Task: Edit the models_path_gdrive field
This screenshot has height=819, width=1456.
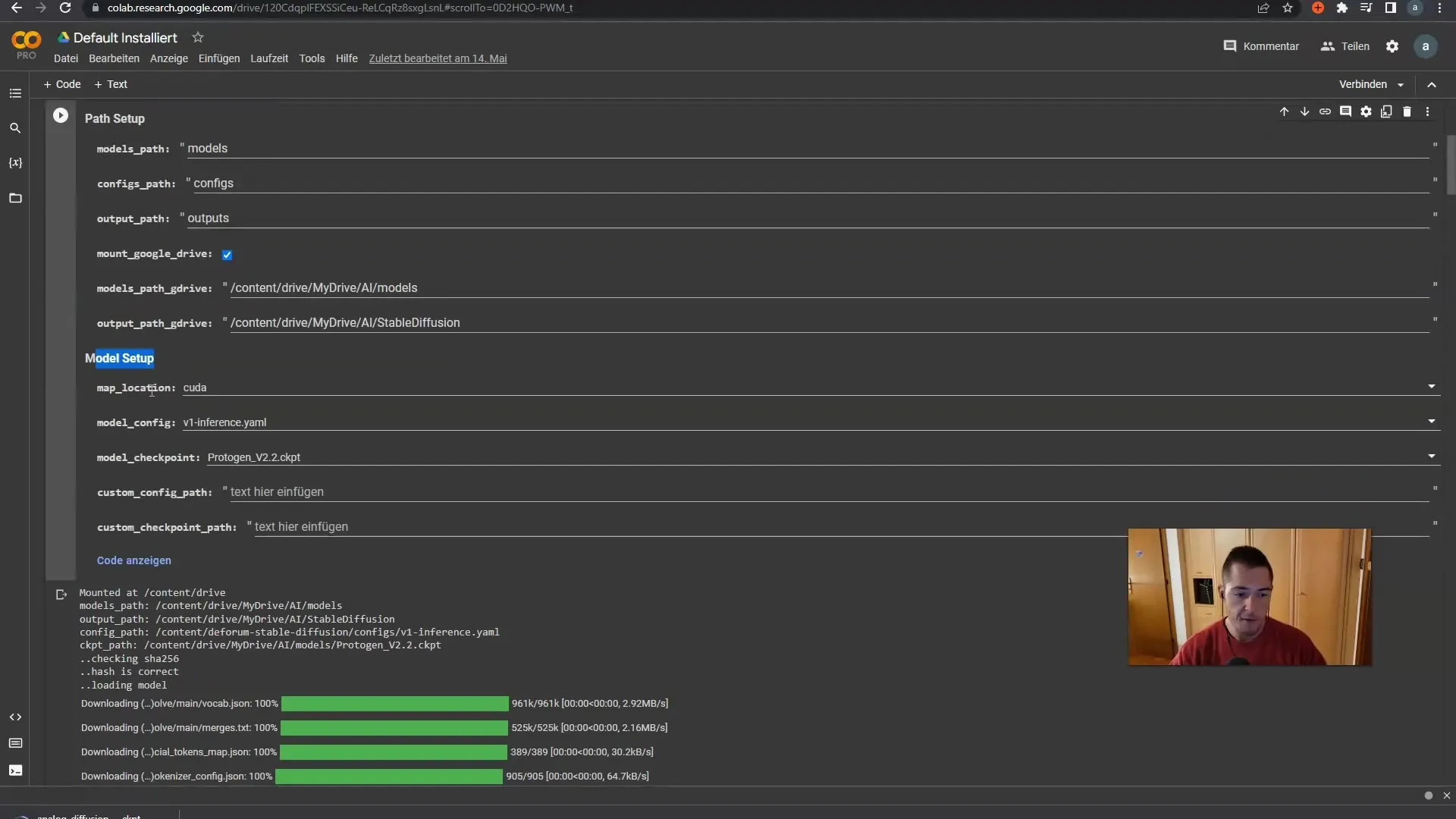Action: click(x=829, y=288)
